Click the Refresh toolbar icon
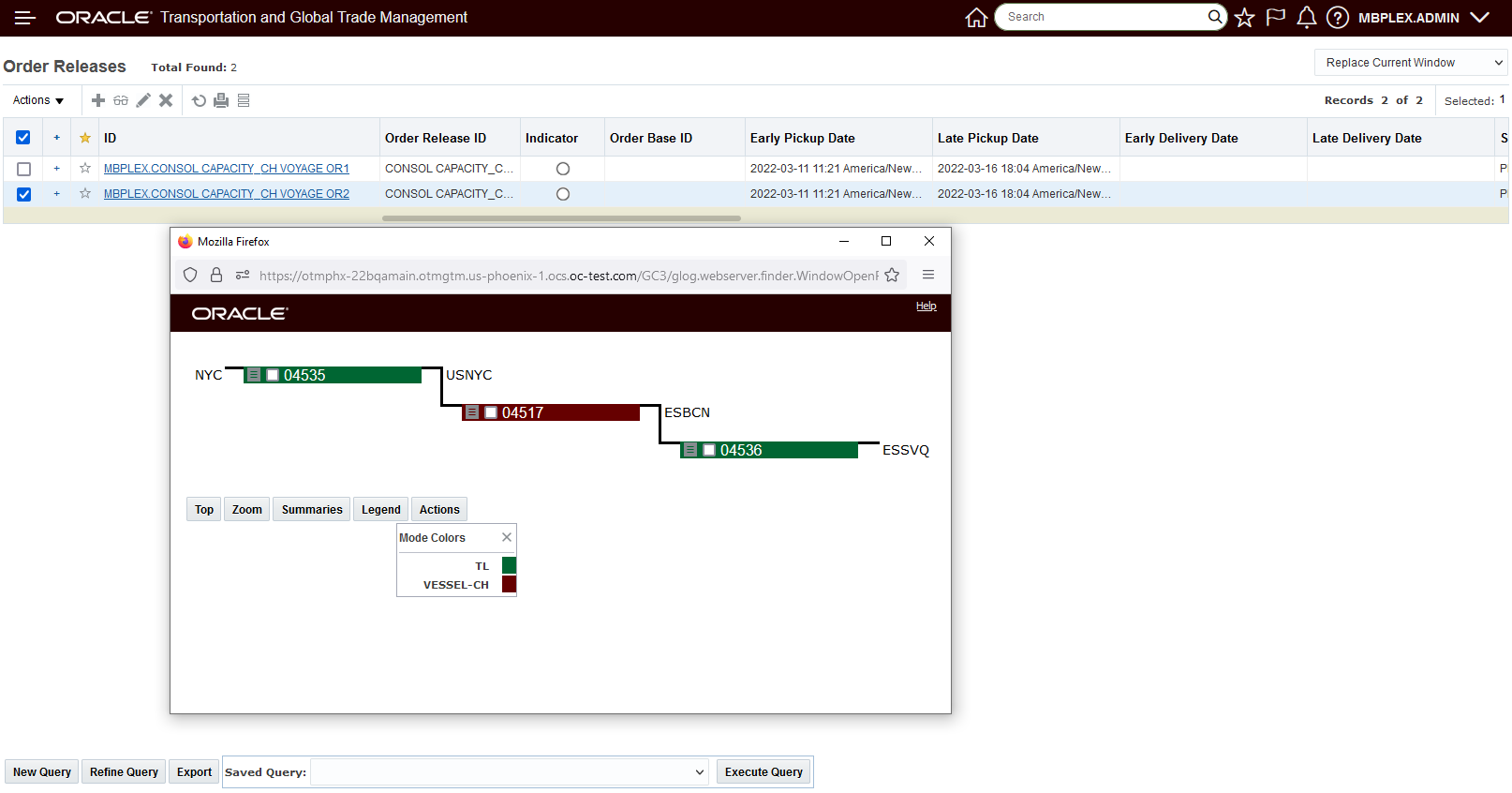The height and width of the screenshot is (793, 1512). click(199, 100)
